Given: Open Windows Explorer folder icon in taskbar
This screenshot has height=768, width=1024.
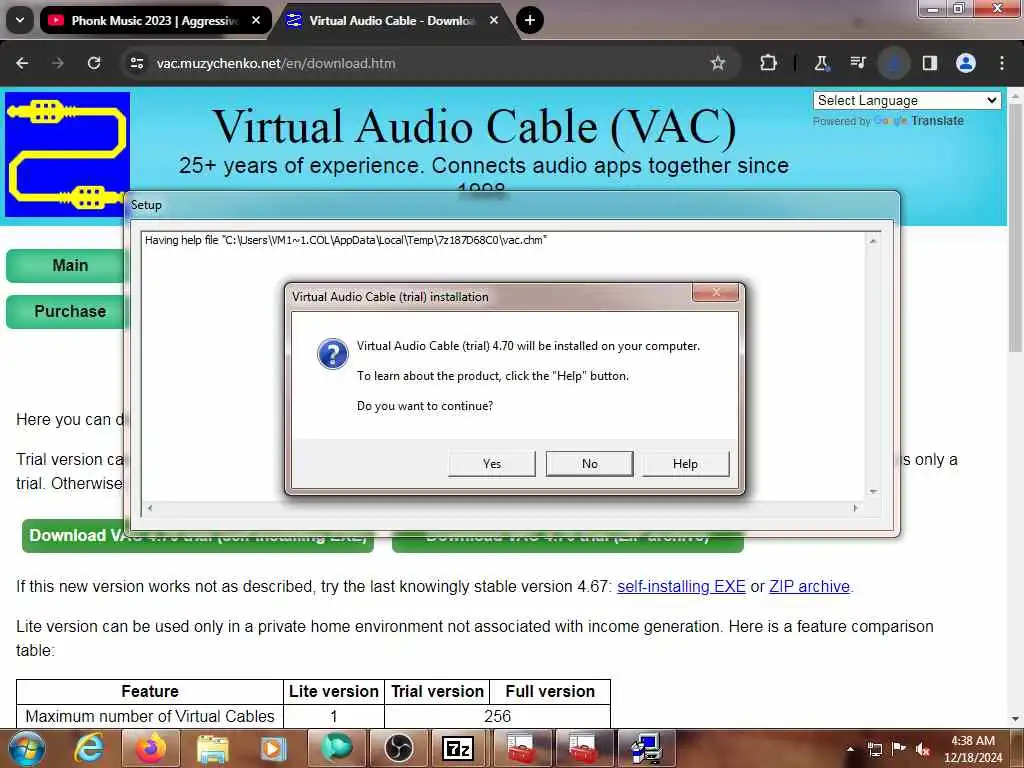Looking at the screenshot, I should coord(213,749).
